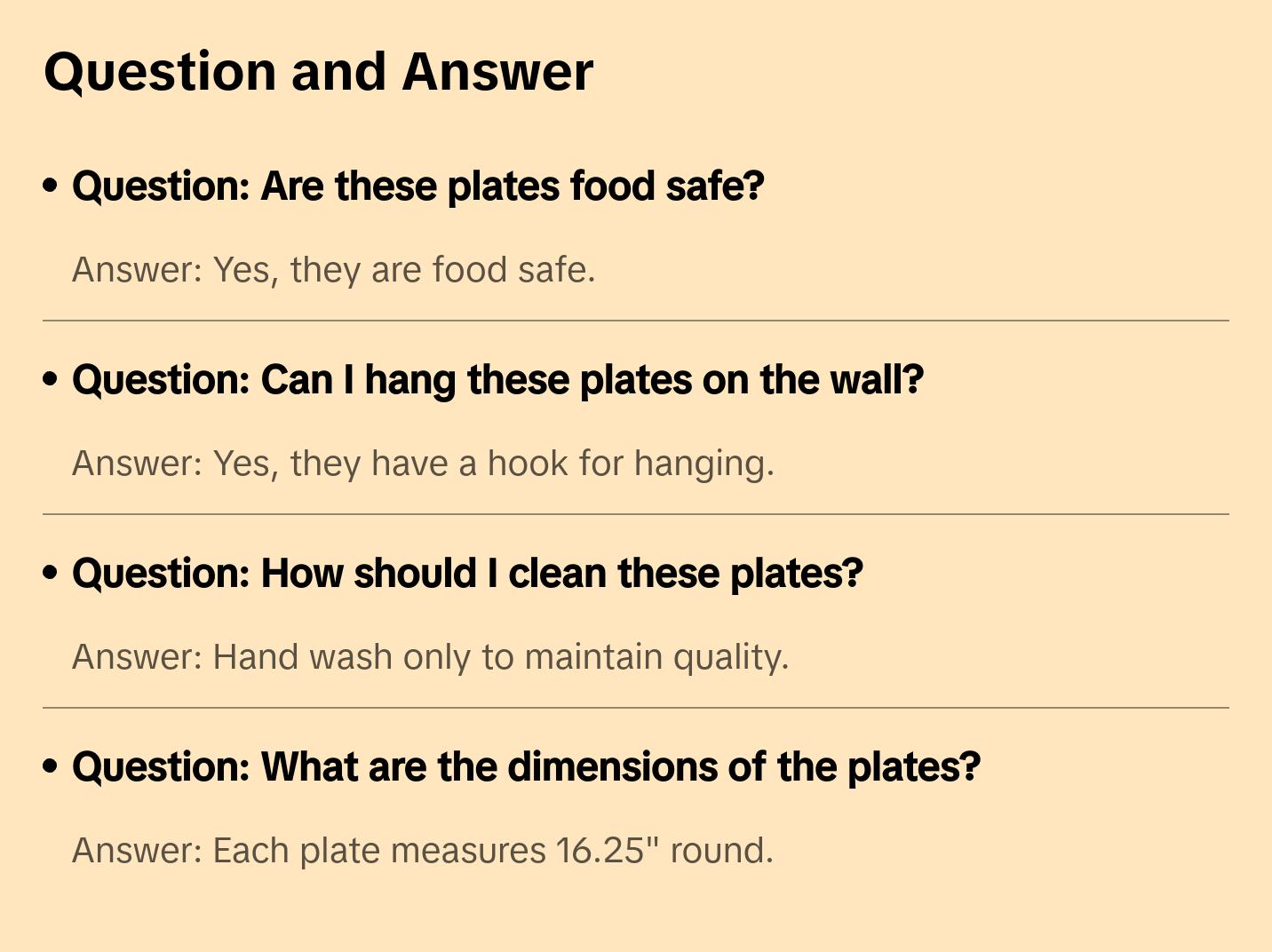This screenshot has height=952, width=1272.
Task: Expand "Are these plates food safe?" question
Action: (x=417, y=186)
